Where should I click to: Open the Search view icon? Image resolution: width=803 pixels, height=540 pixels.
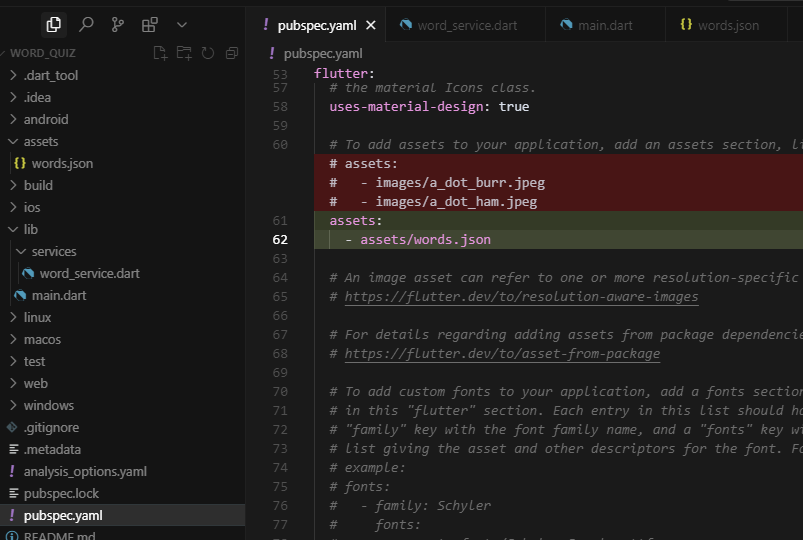[86, 25]
